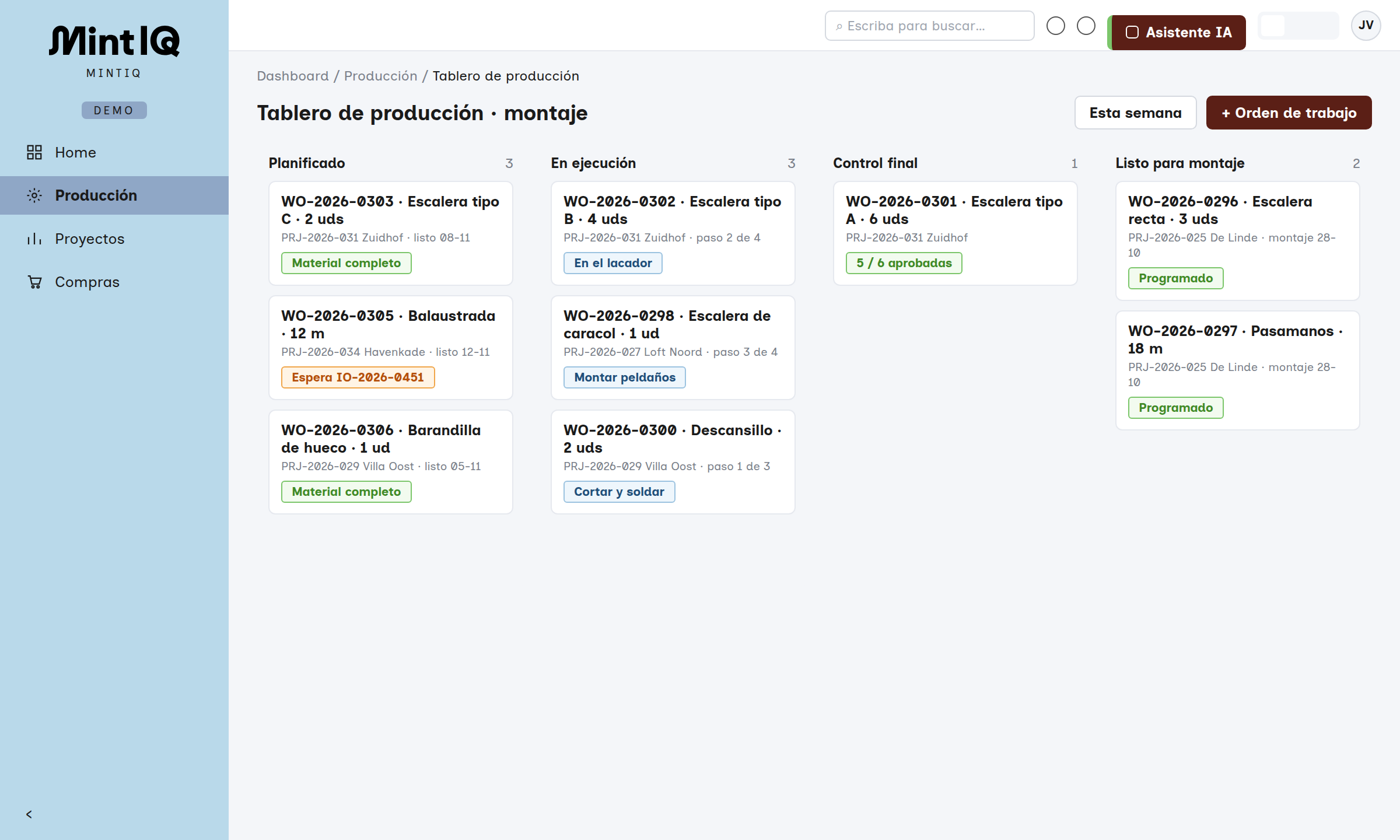1400x840 pixels.
Task: Open work order WO-2026-0301 card
Action: click(955, 233)
